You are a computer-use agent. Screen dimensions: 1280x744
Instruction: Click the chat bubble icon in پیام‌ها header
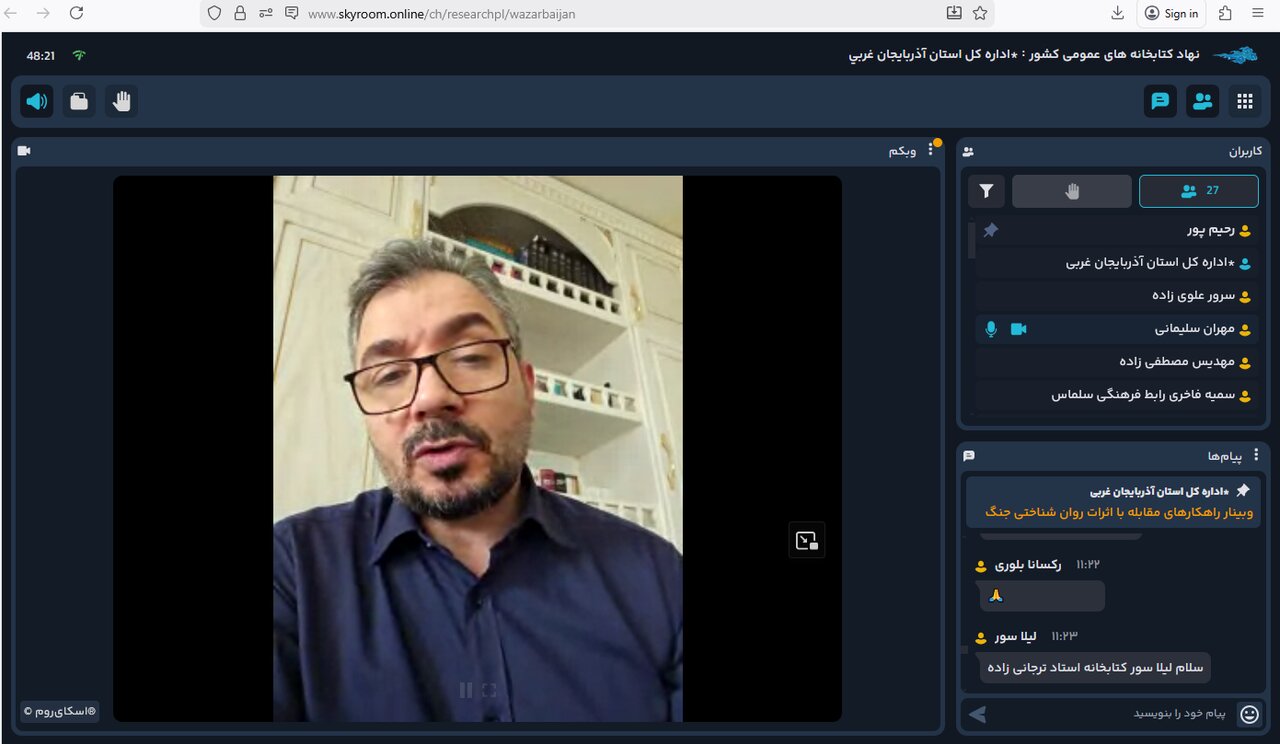tap(968, 456)
